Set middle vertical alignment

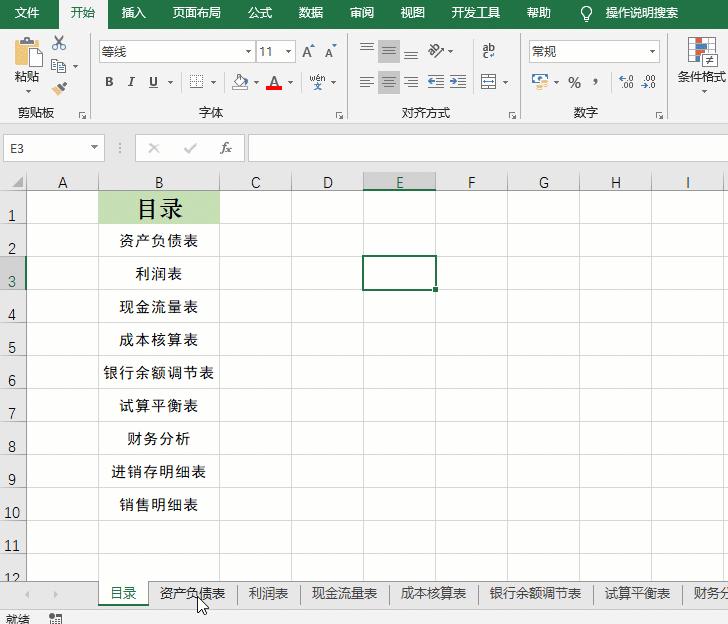pyautogui.click(x=389, y=51)
